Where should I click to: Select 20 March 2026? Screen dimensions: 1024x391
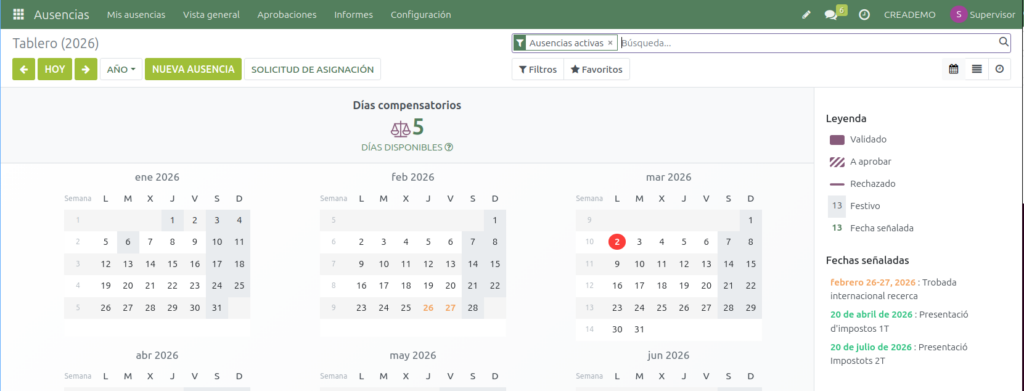(x=706, y=285)
